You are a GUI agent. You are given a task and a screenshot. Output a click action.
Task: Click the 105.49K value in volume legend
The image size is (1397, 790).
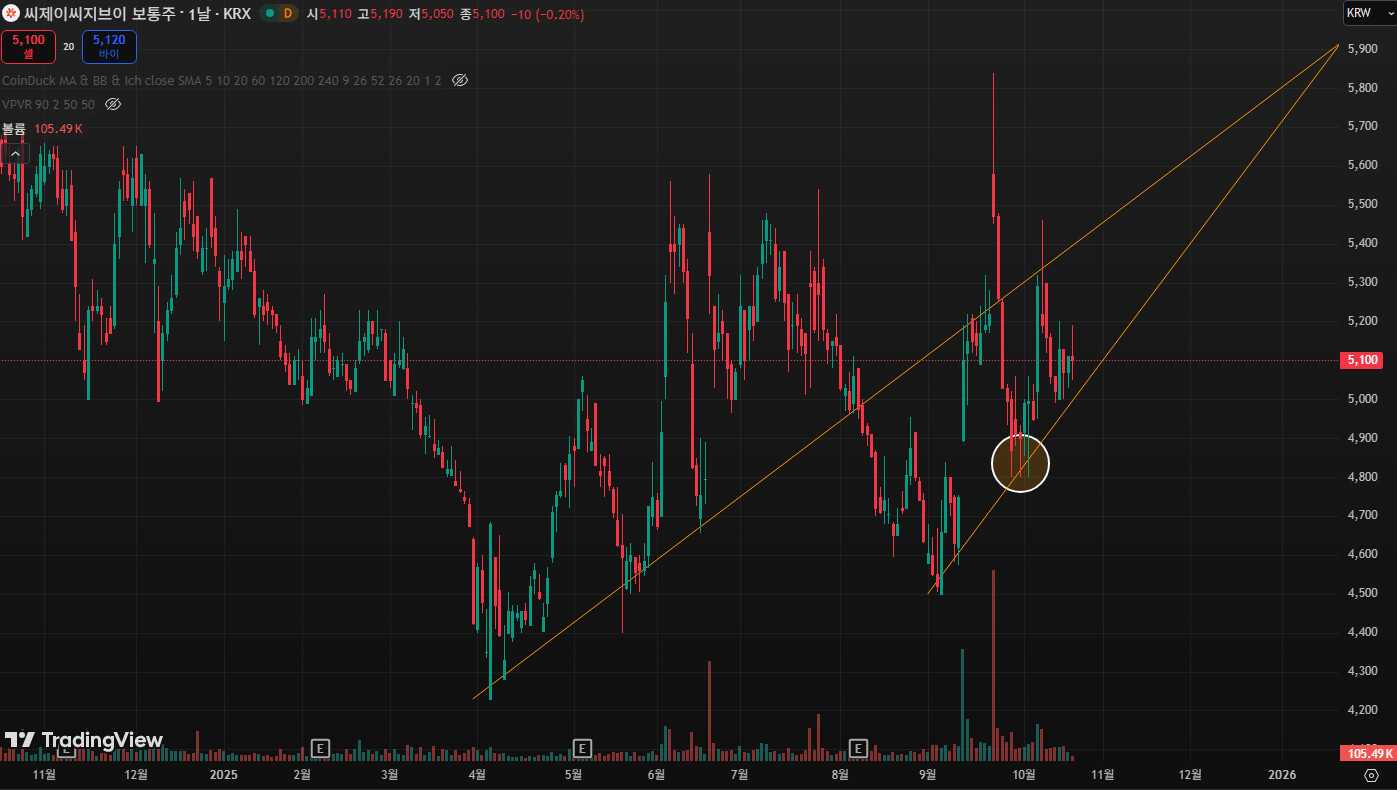coord(58,129)
